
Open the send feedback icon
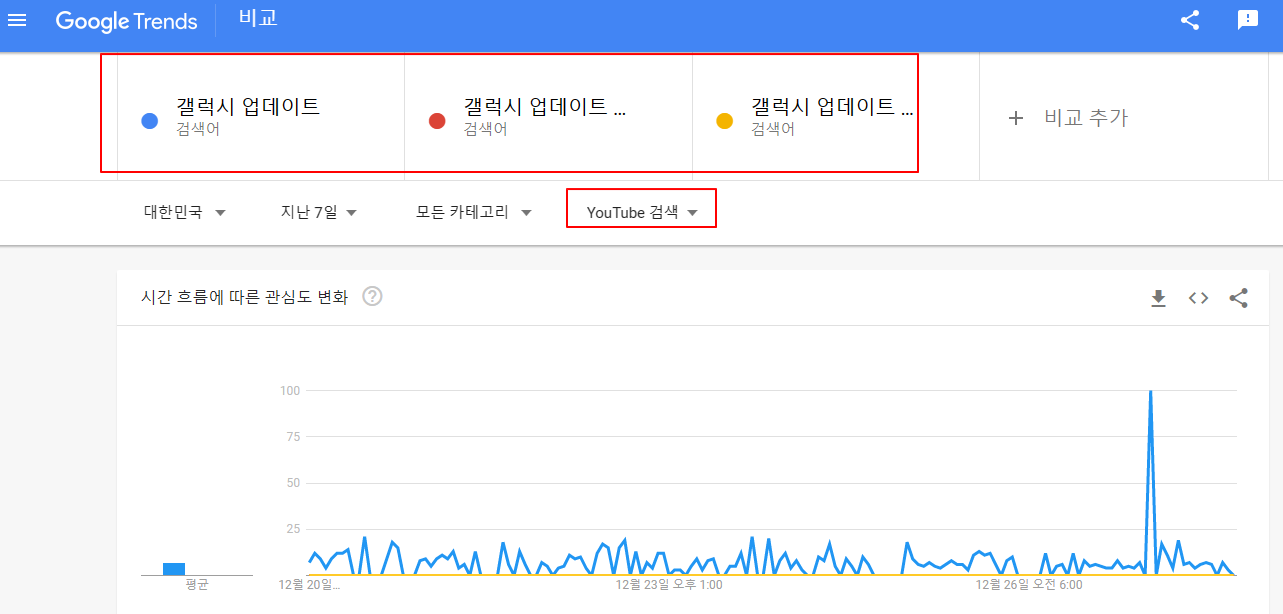click(x=1247, y=20)
